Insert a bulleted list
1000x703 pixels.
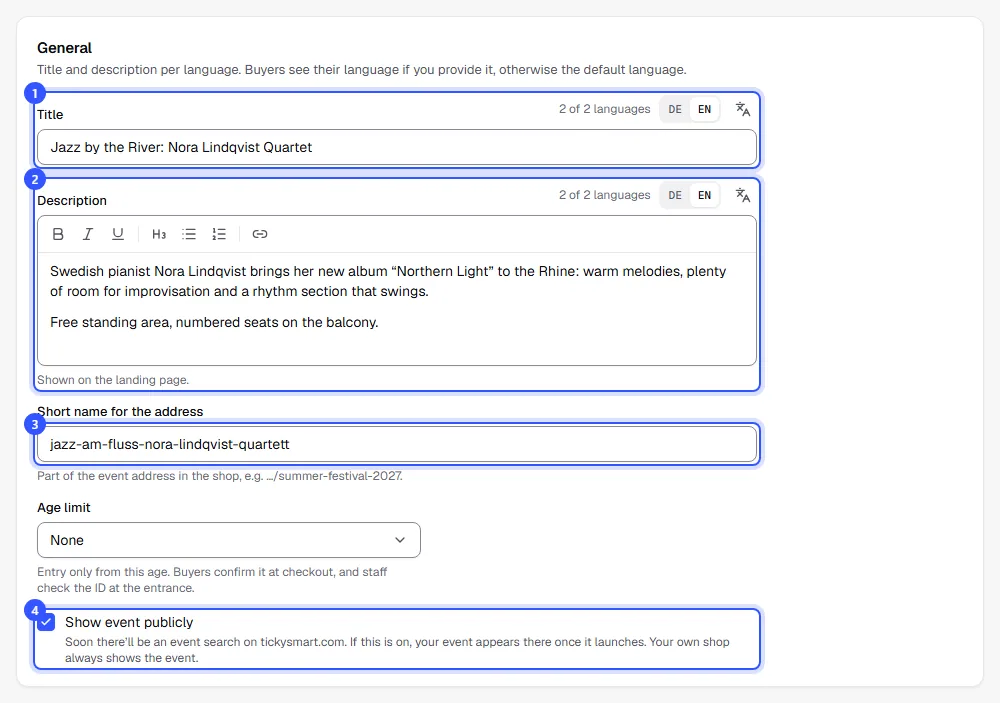189,234
